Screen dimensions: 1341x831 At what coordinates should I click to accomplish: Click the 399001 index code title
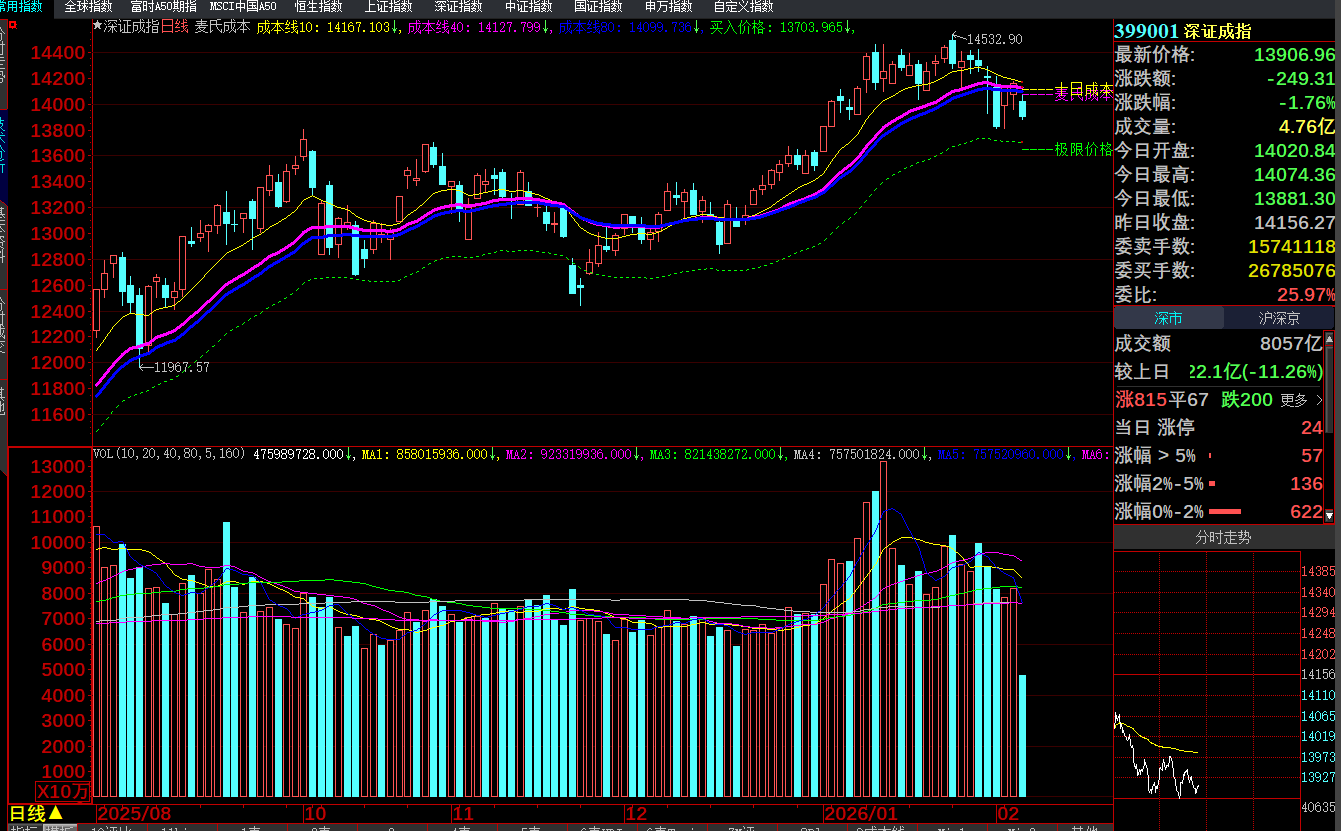(1146, 32)
